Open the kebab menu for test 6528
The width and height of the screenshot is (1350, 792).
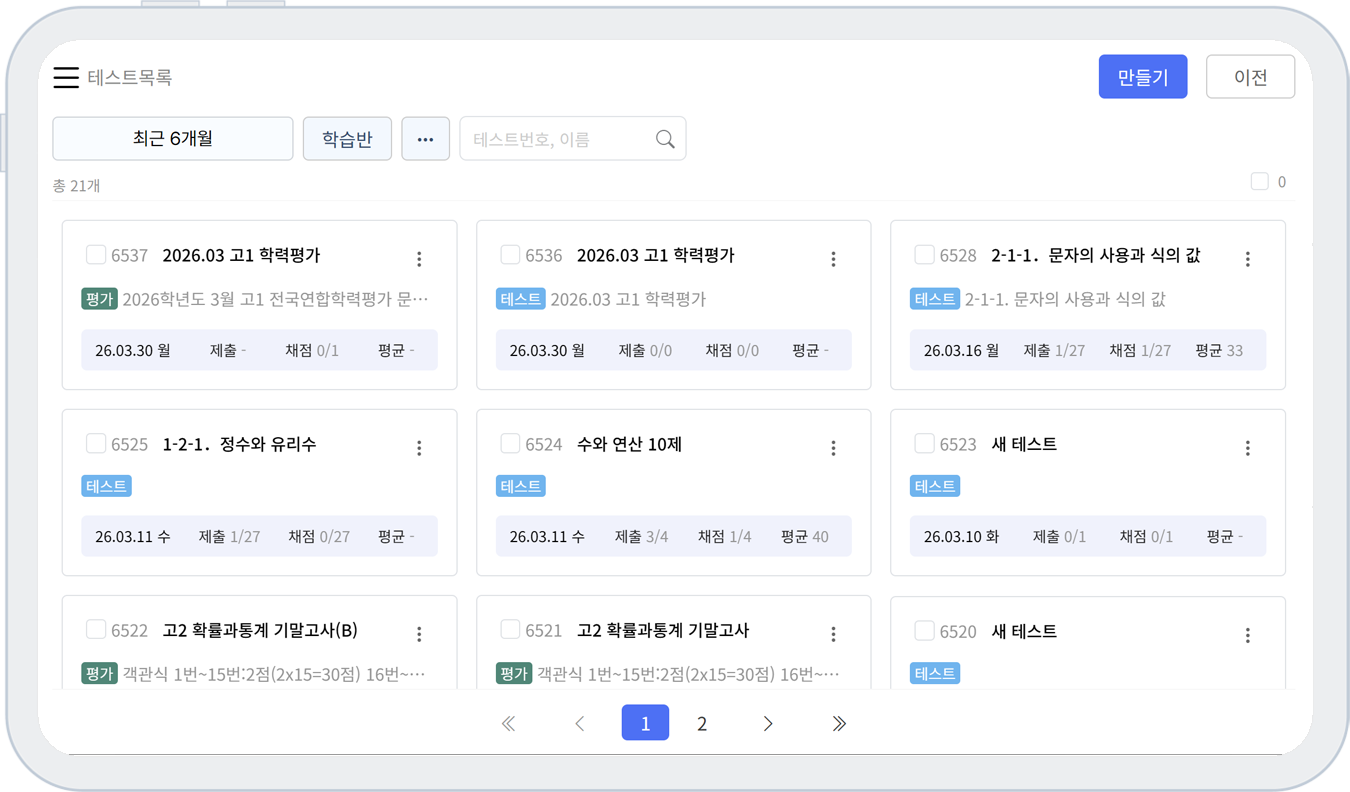tap(1247, 259)
